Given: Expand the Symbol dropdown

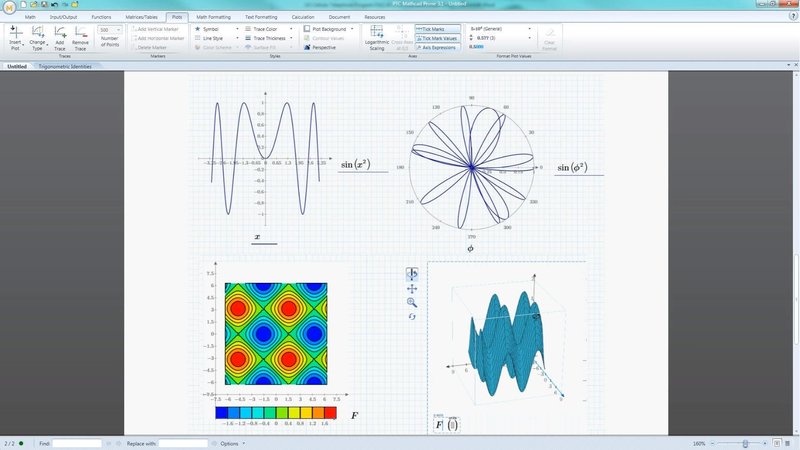Looking at the screenshot, I should point(237,29).
